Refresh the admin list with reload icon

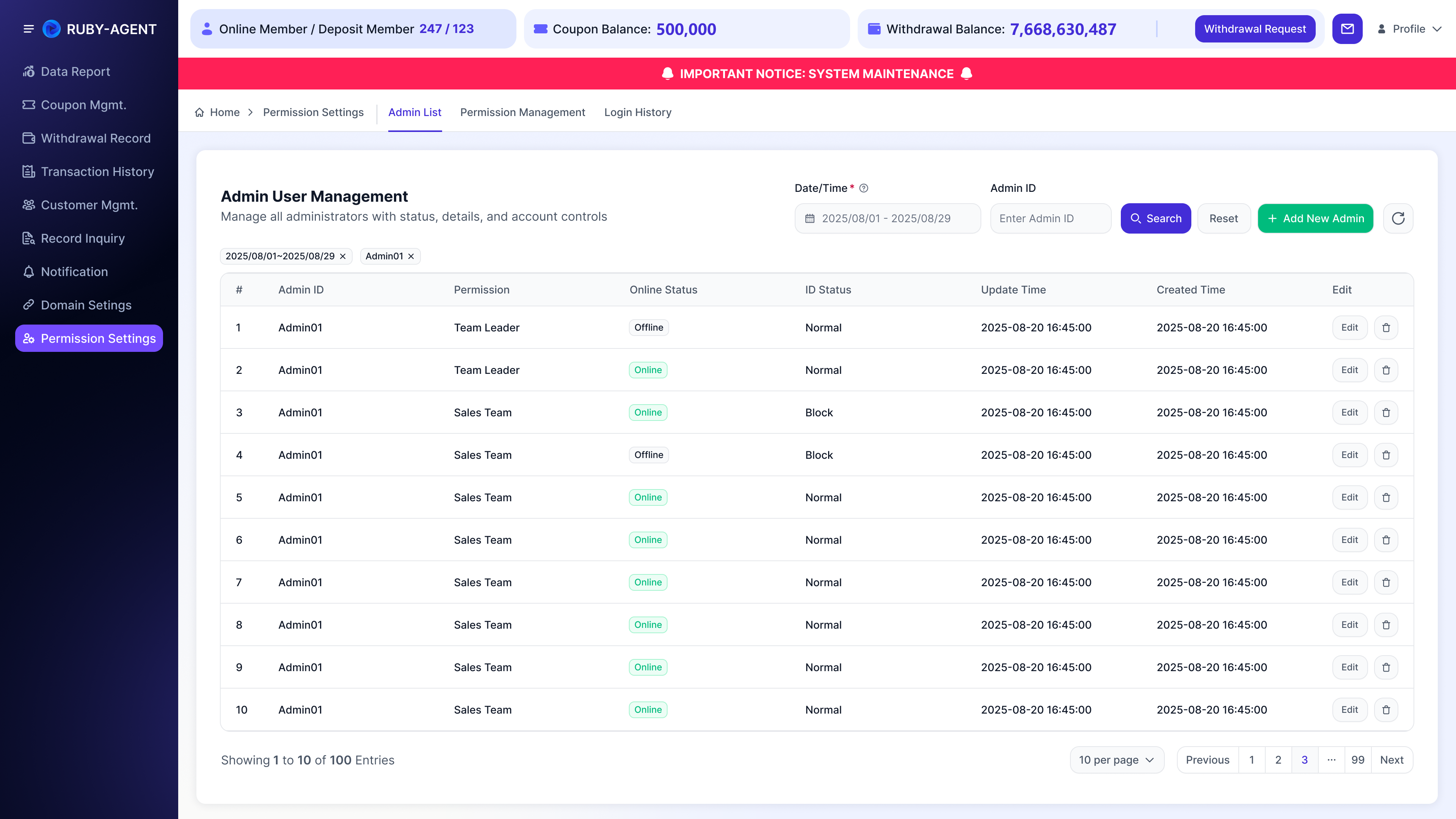point(1398,218)
